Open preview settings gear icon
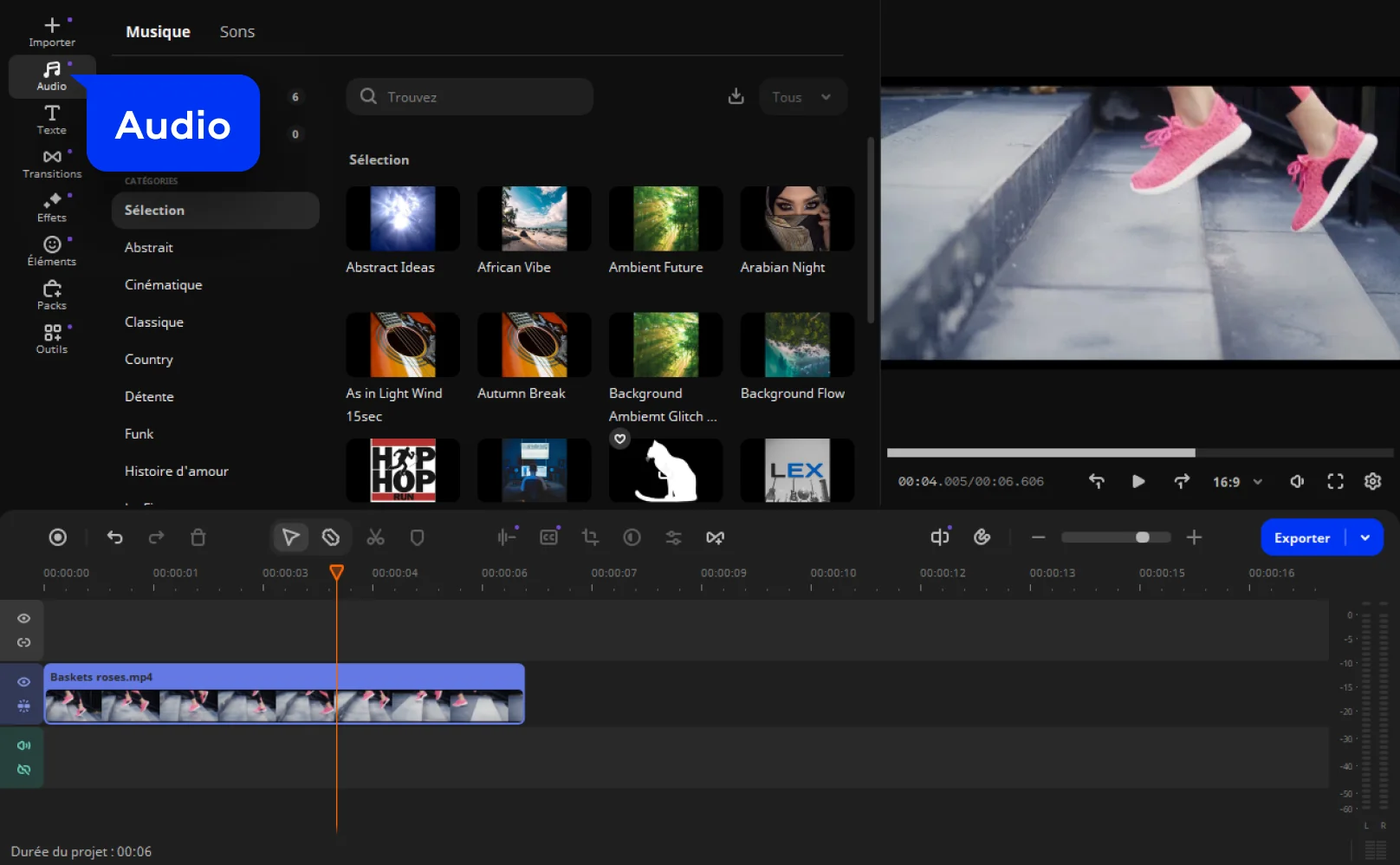Viewport: 1400px width, 865px height. click(1372, 481)
